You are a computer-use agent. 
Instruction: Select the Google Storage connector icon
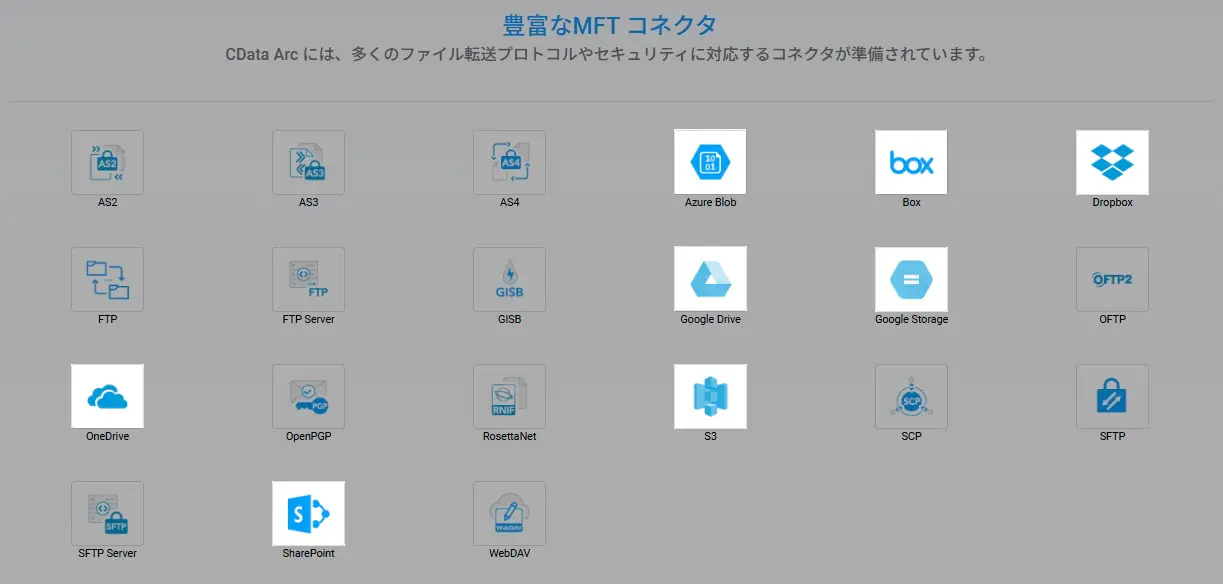911,279
